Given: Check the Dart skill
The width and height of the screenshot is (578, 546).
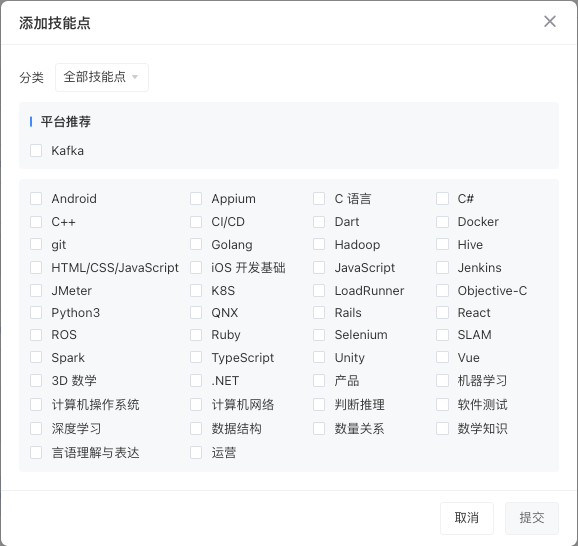Looking at the screenshot, I should 319,222.
